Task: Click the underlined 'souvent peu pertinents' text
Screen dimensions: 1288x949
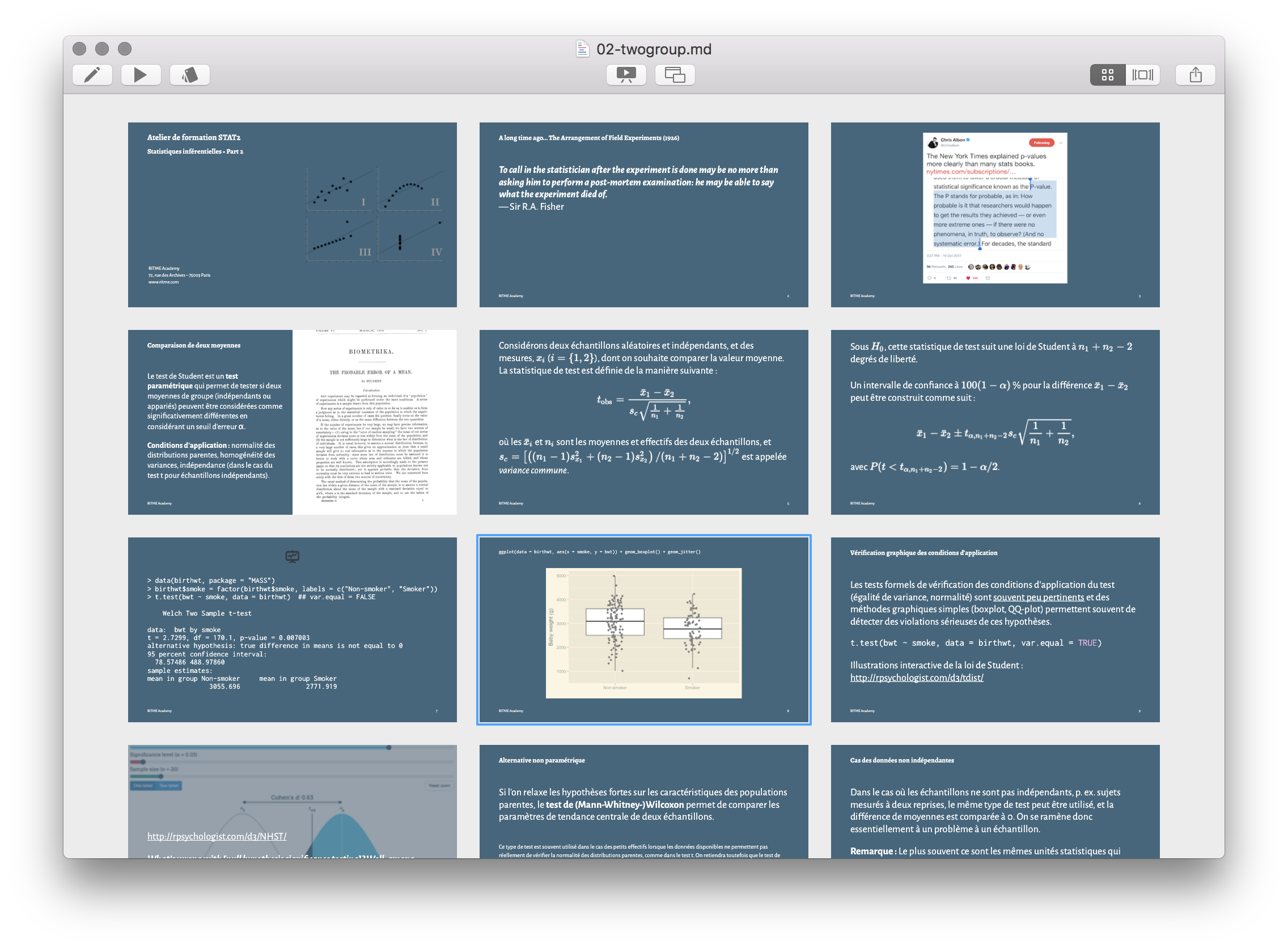Action: tap(1038, 598)
